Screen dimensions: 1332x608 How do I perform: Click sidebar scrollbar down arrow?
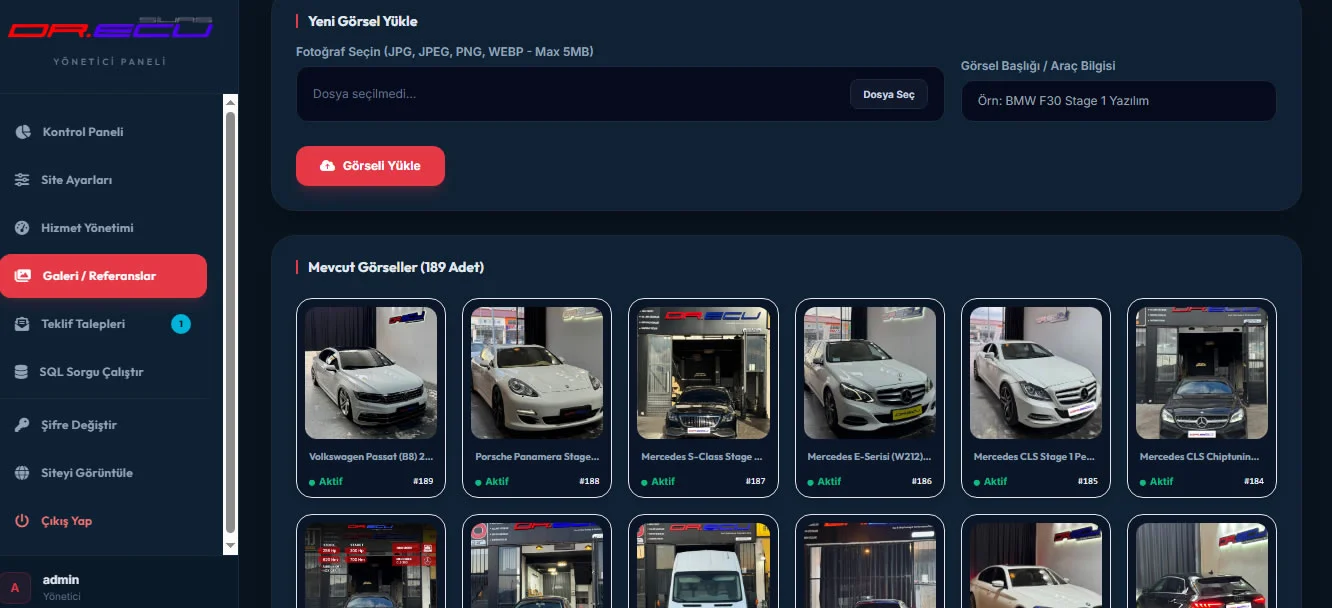coord(230,546)
